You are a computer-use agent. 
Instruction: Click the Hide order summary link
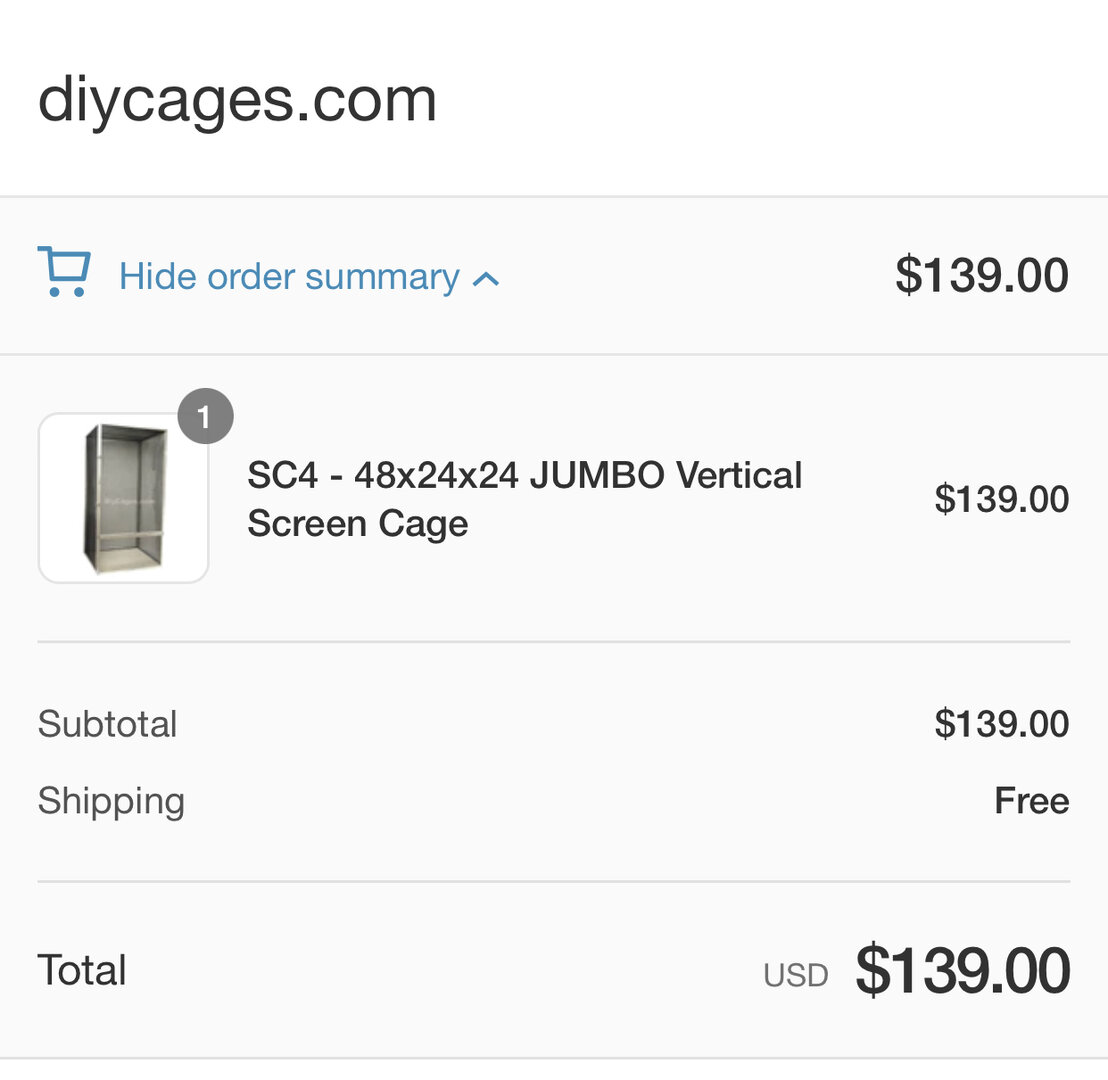coord(289,276)
